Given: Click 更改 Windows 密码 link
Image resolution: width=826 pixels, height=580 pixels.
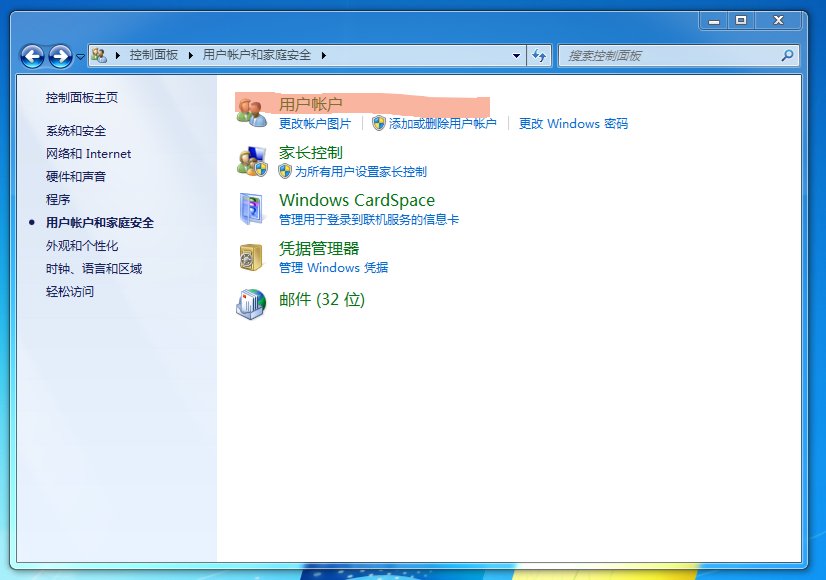Looking at the screenshot, I should click(x=573, y=124).
